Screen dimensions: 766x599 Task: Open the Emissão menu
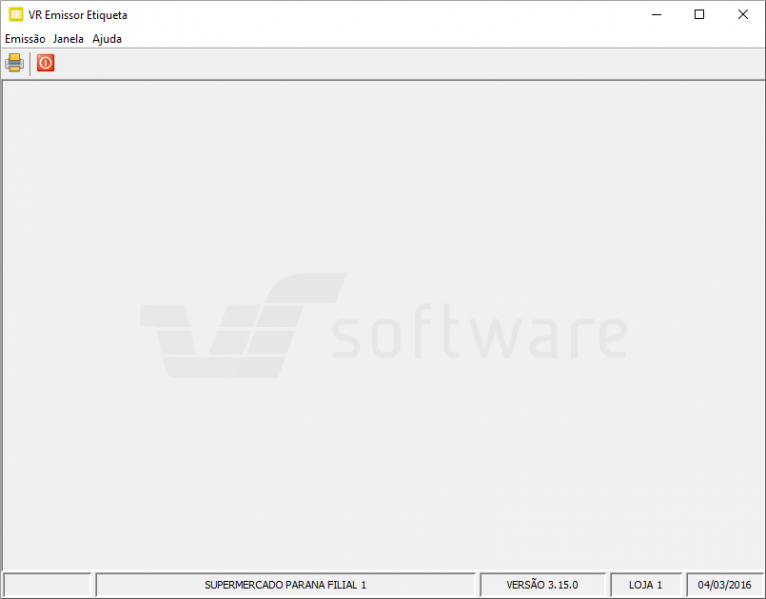click(x=25, y=39)
